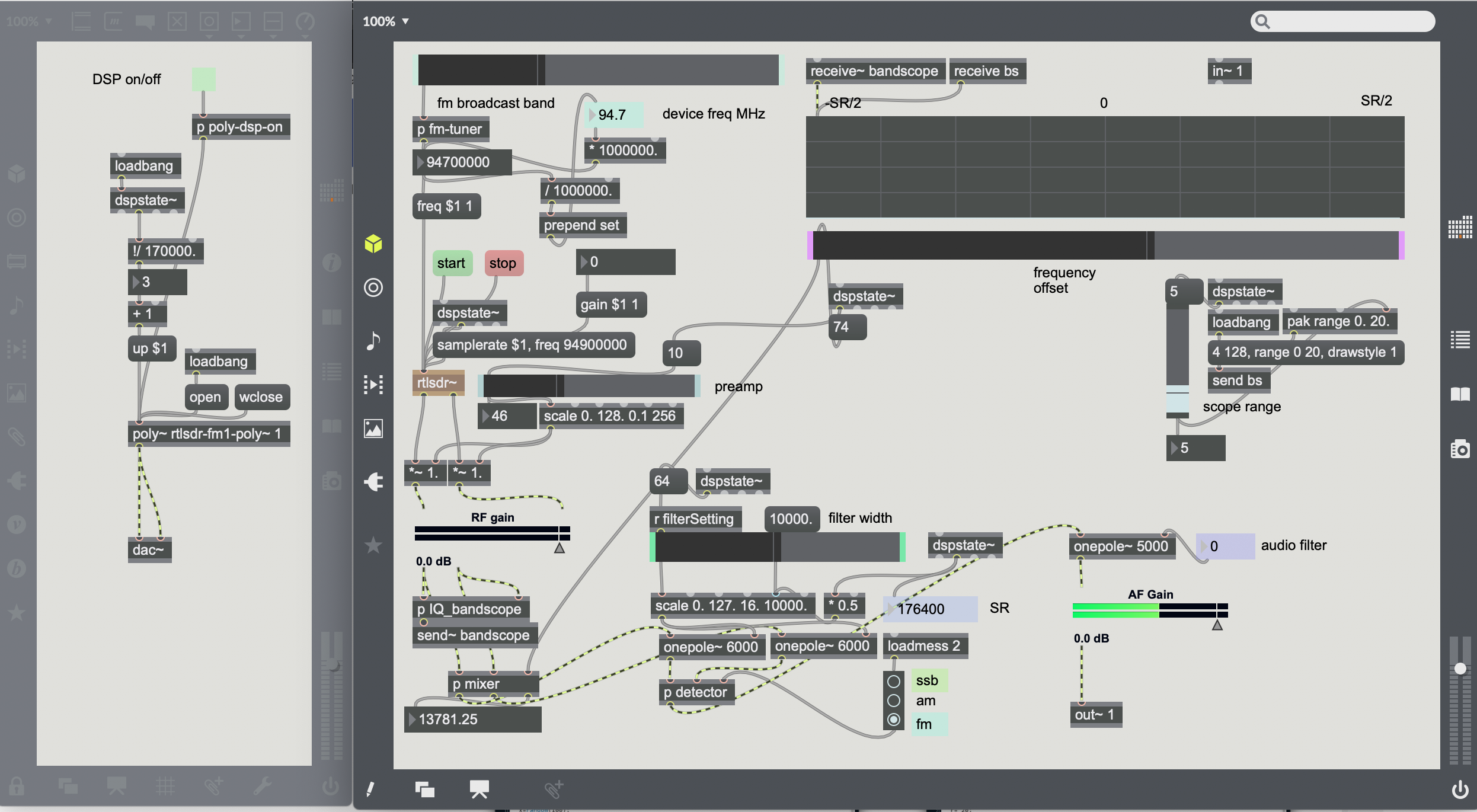
Task: Click samplerate $1, freq 94900000 message
Action: [x=533, y=345]
